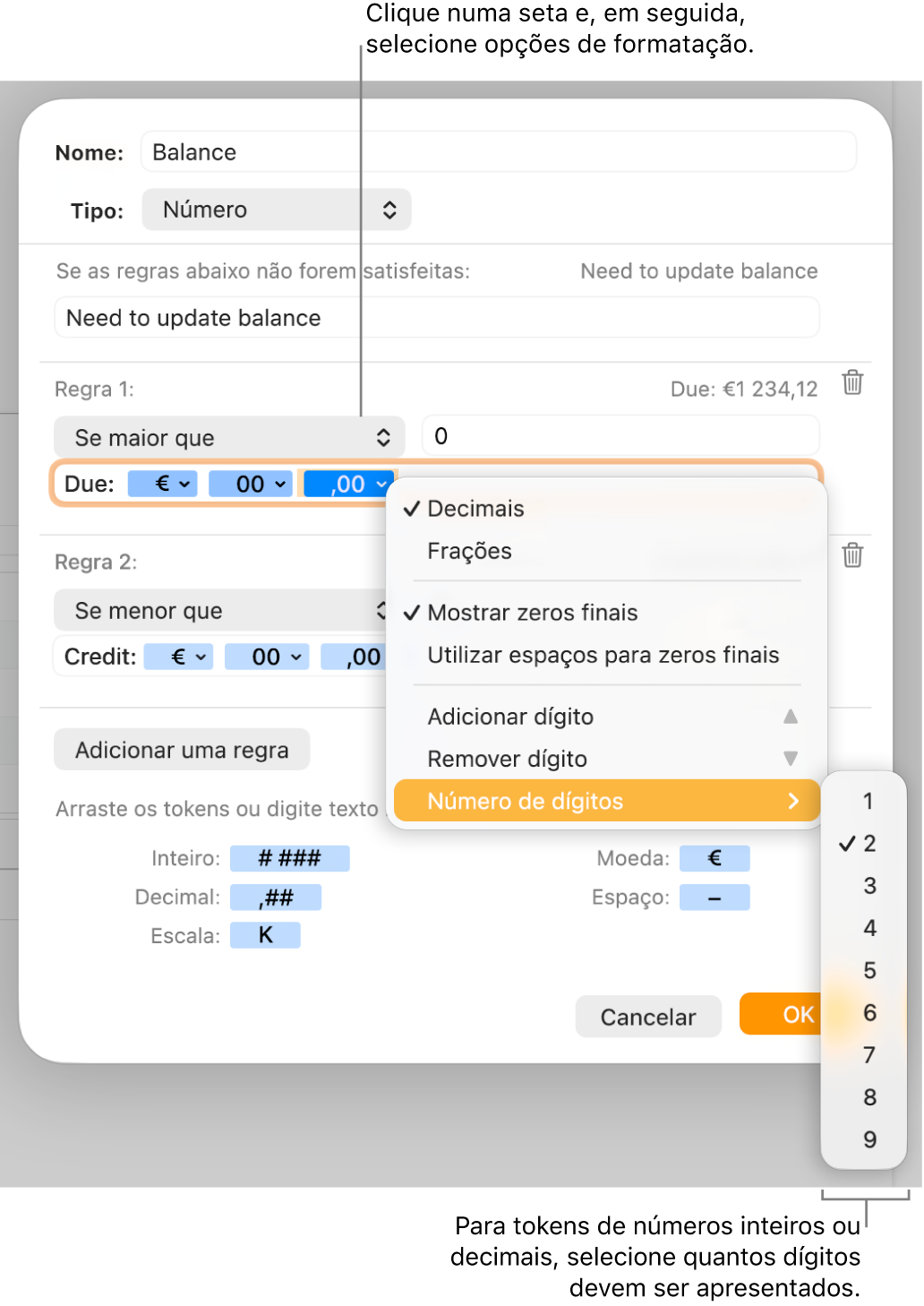Expand the Due 00 integer token arrow
The width and height of the screenshot is (924, 1306).
[280, 485]
